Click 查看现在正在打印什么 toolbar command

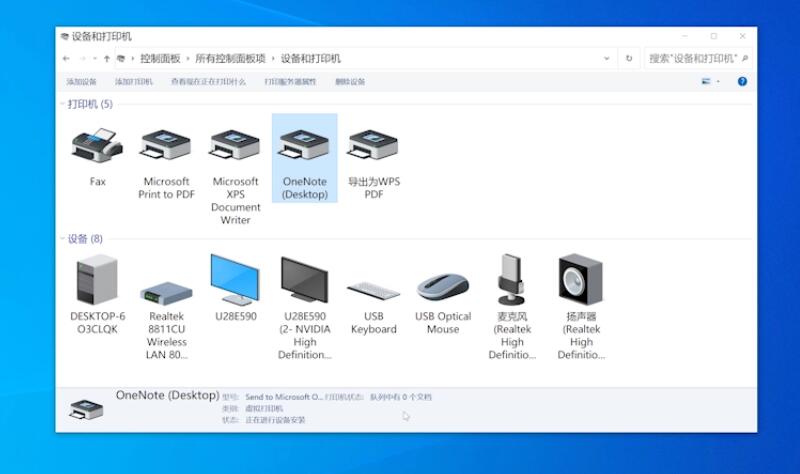click(x=208, y=82)
